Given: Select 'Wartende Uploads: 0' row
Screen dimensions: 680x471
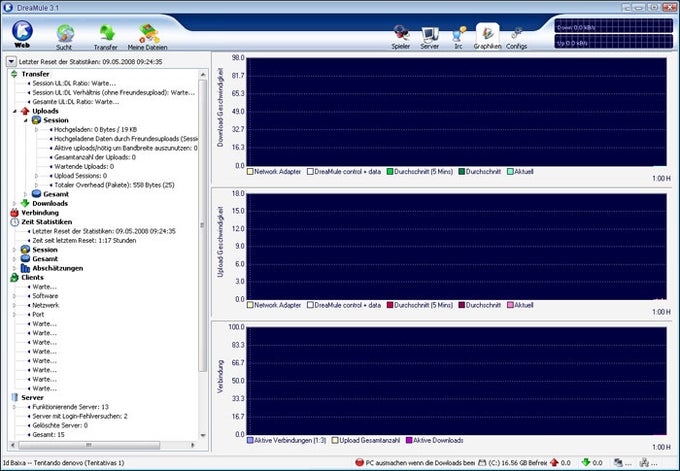Looking at the screenshot, I should pos(84,167).
